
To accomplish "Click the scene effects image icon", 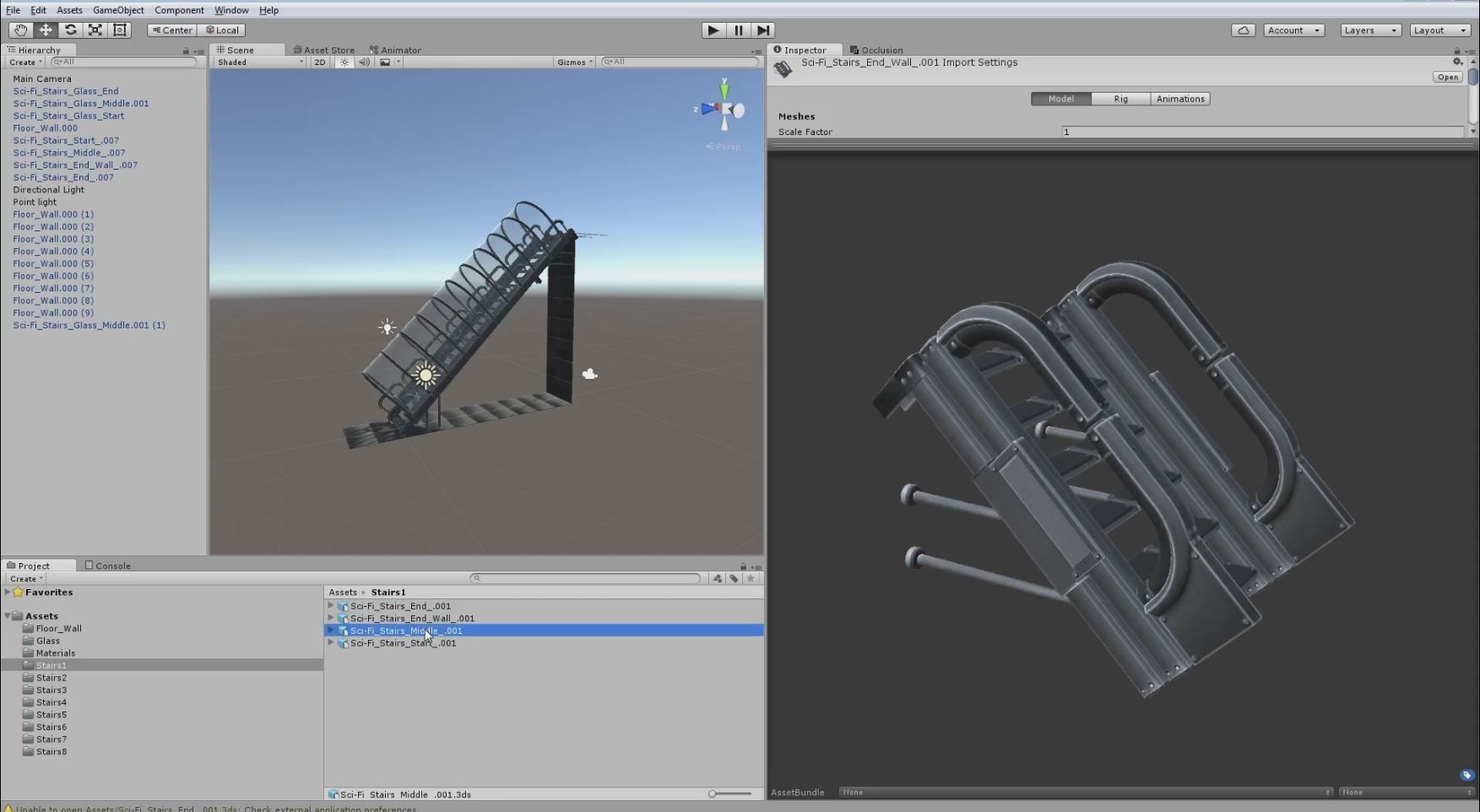I will tap(385, 62).
